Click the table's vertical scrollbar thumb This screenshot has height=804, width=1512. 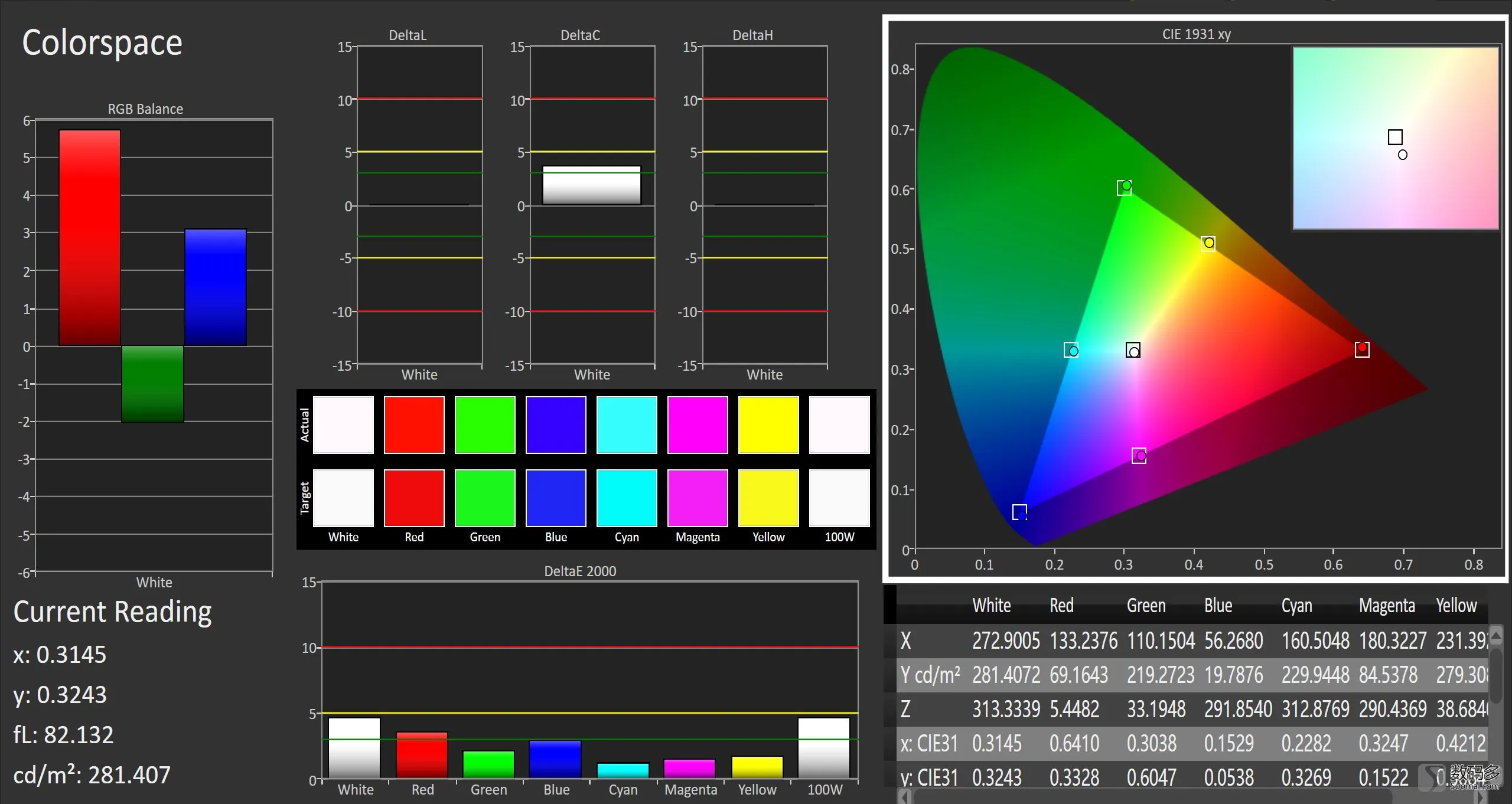coord(1496,676)
